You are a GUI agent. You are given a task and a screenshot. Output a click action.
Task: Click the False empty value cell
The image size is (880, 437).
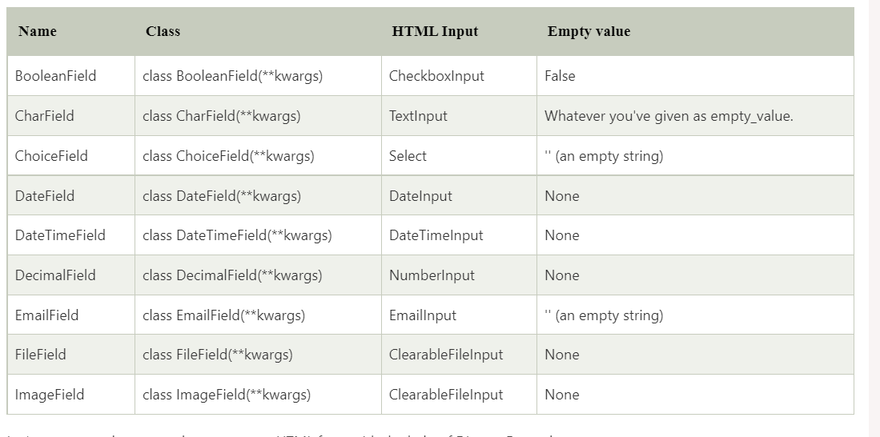tap(560, 76)
